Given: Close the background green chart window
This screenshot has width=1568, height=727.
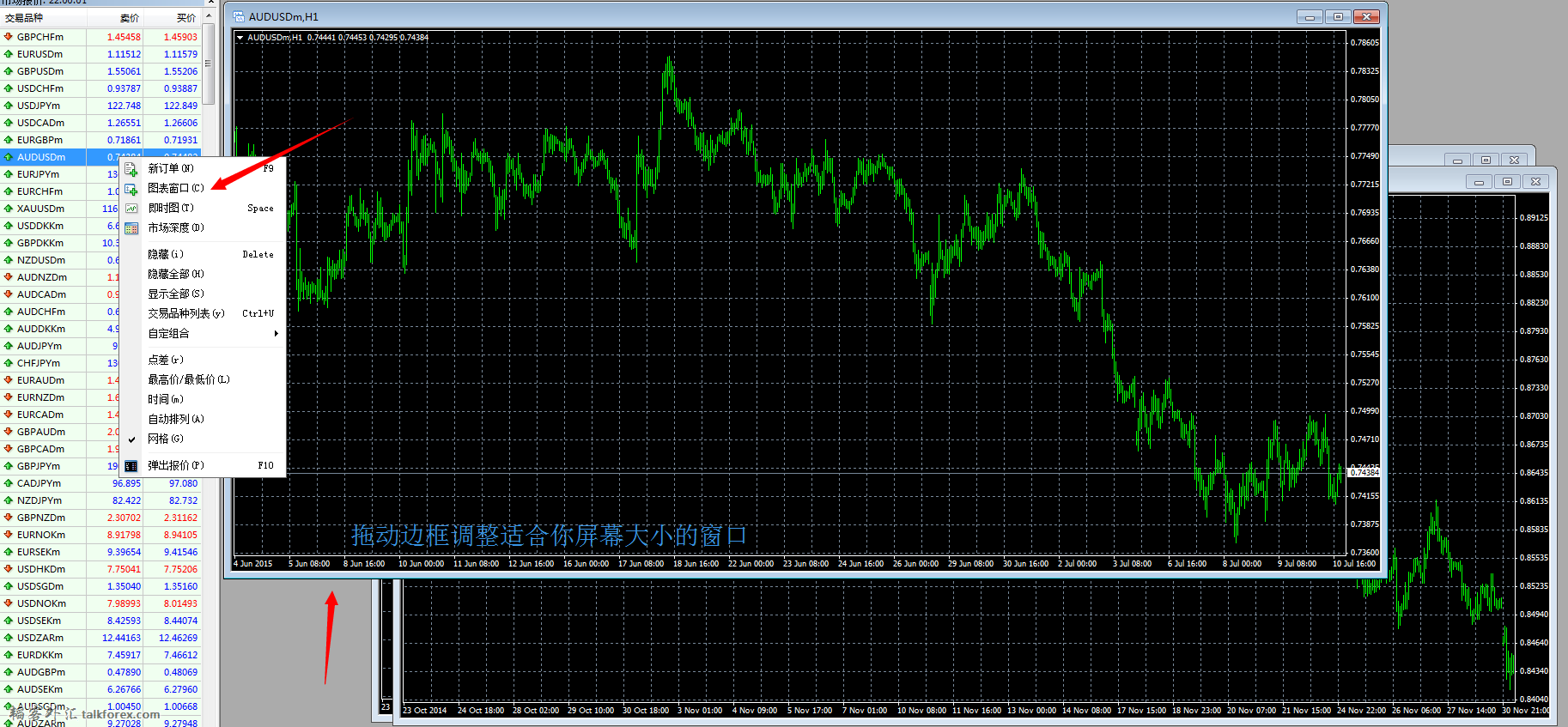Looking at the screenshot, I should click(1535, 181).
